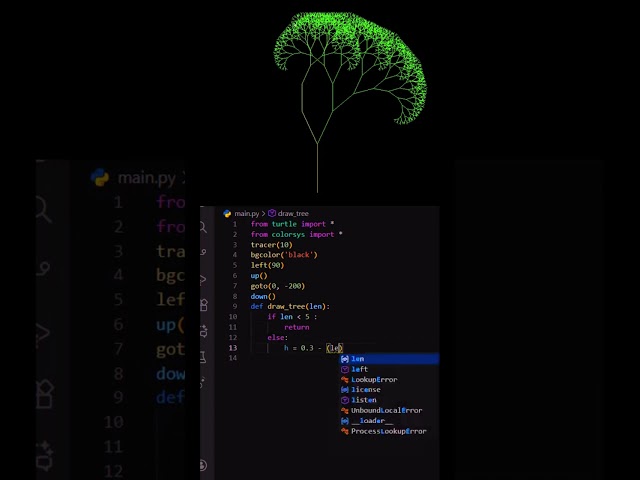The width and height of the screenshot is (640, 480).
Task: Open Run and Debug in the blurred background editor
Action: (43, 333)
